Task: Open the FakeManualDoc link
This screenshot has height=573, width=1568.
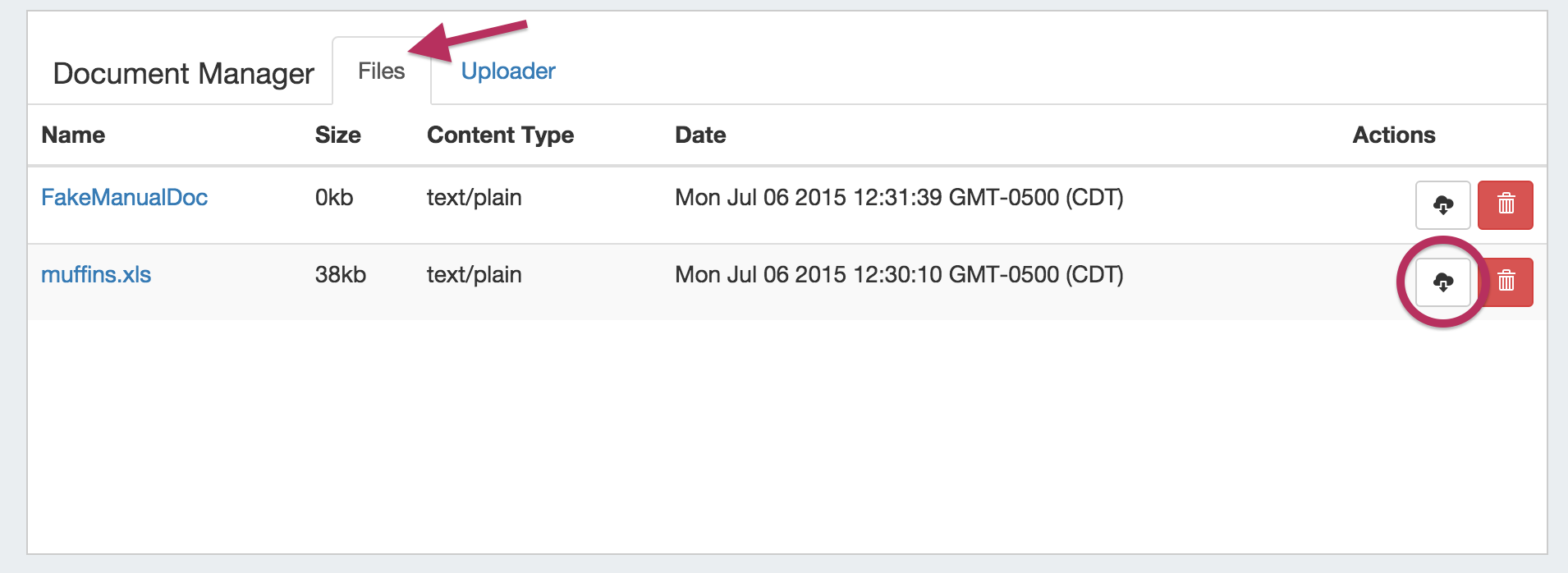Action: (x=124, y=197)
